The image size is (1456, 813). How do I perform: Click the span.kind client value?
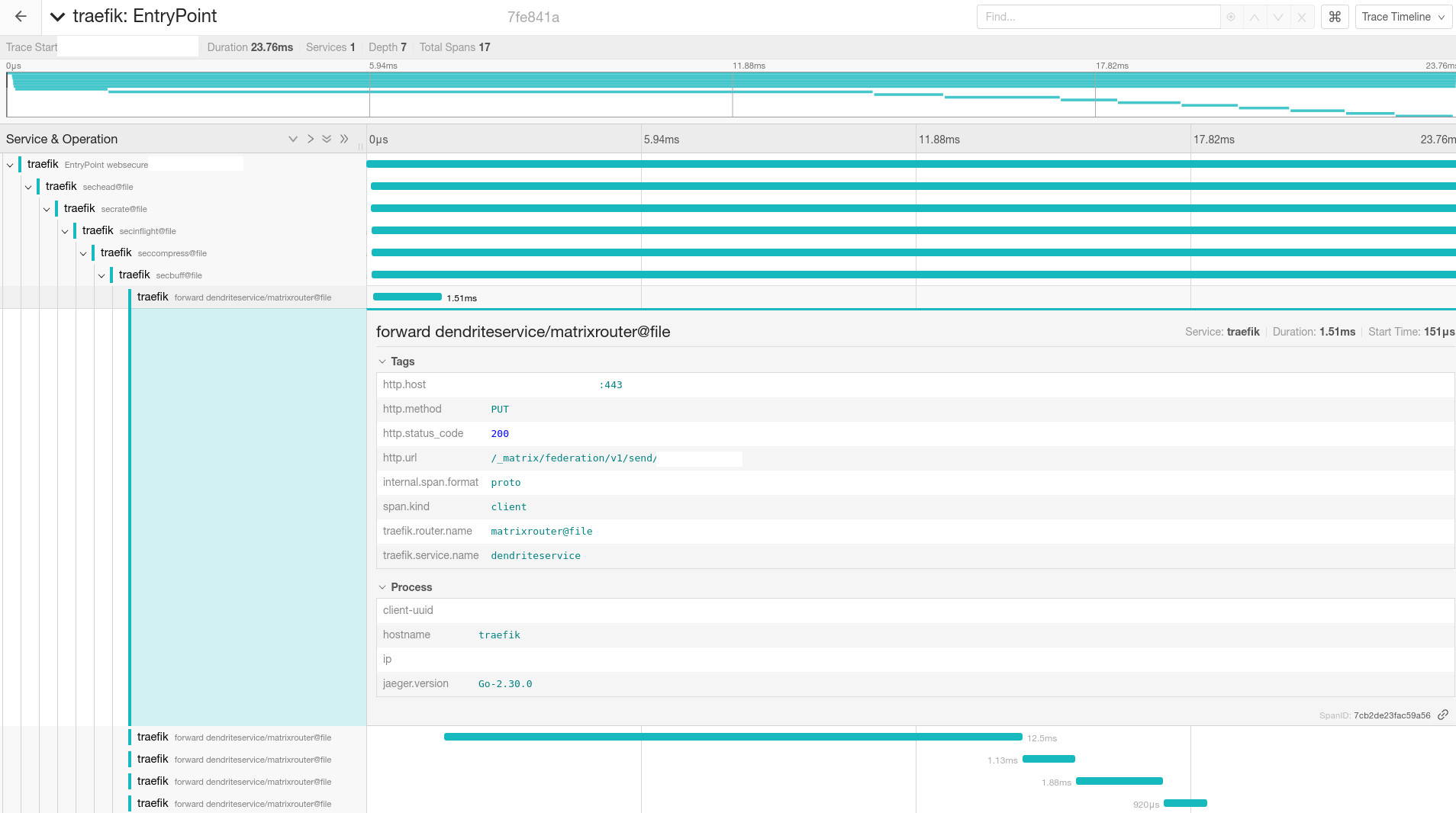509,507
